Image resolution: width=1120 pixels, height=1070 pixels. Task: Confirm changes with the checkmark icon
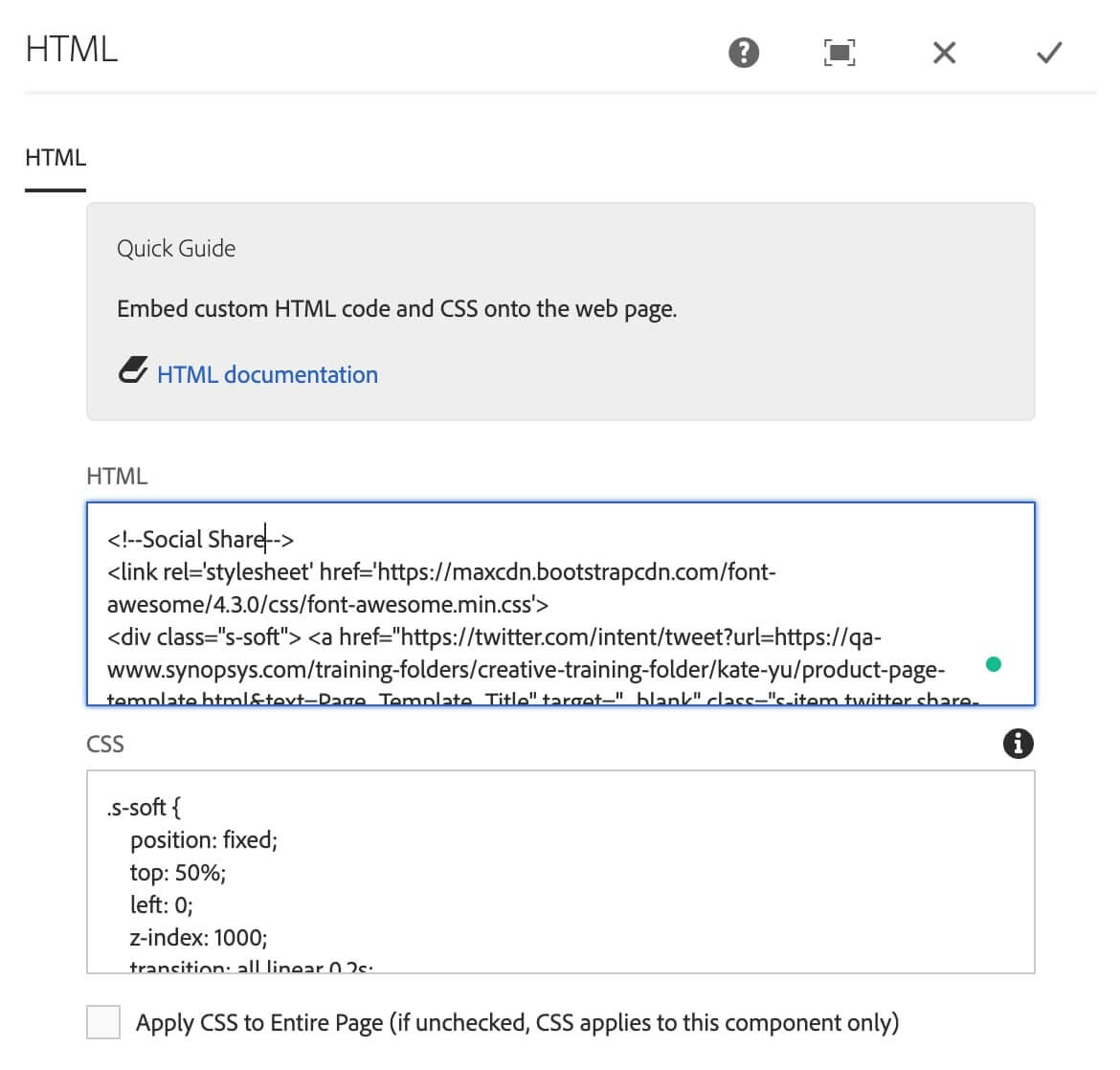pos(1049,53)
